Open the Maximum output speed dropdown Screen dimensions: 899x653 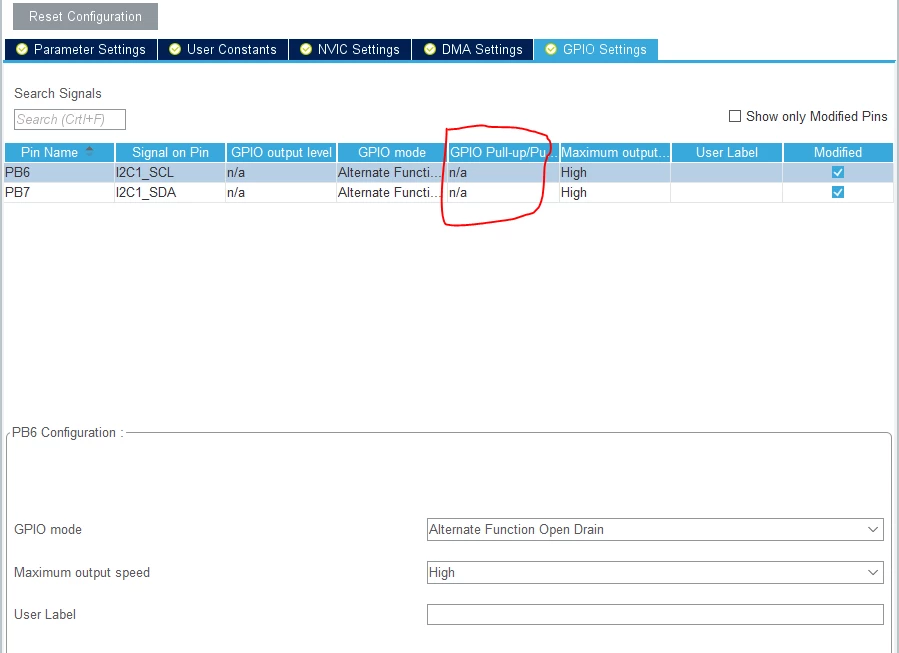click(655, 572)
